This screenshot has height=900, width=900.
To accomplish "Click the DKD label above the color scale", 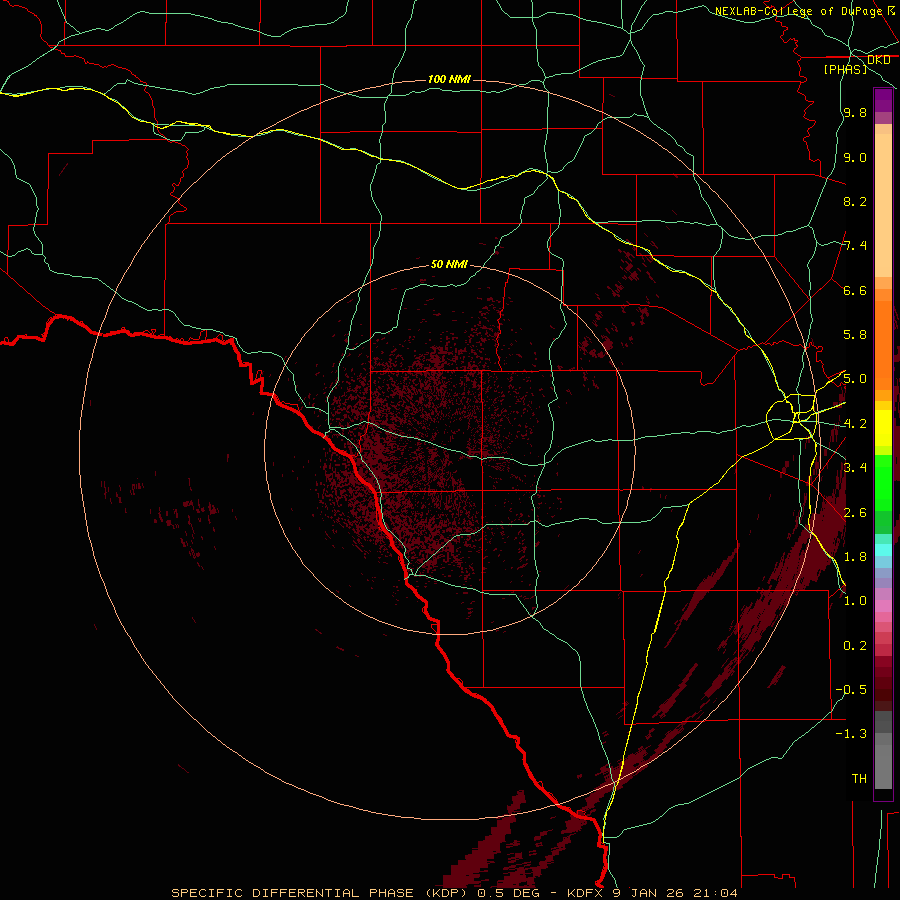I will 878,60.
